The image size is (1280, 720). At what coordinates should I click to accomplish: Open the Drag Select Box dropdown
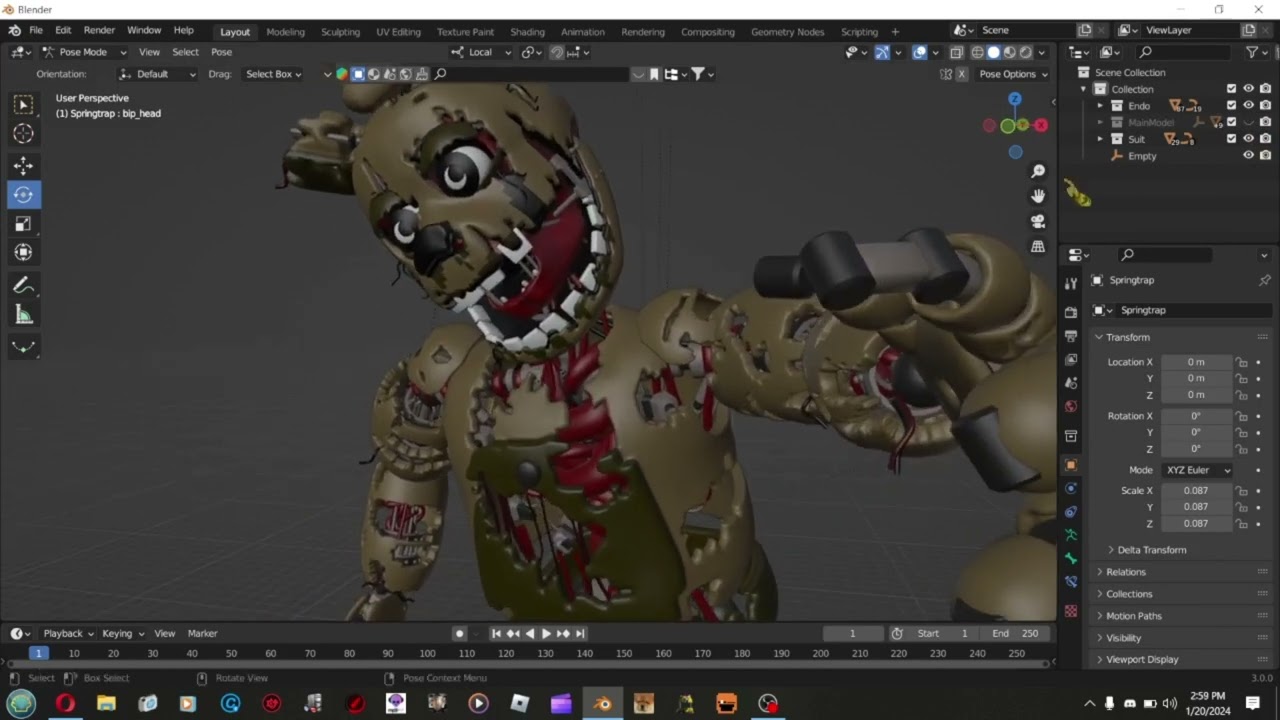tap(273, 74)
